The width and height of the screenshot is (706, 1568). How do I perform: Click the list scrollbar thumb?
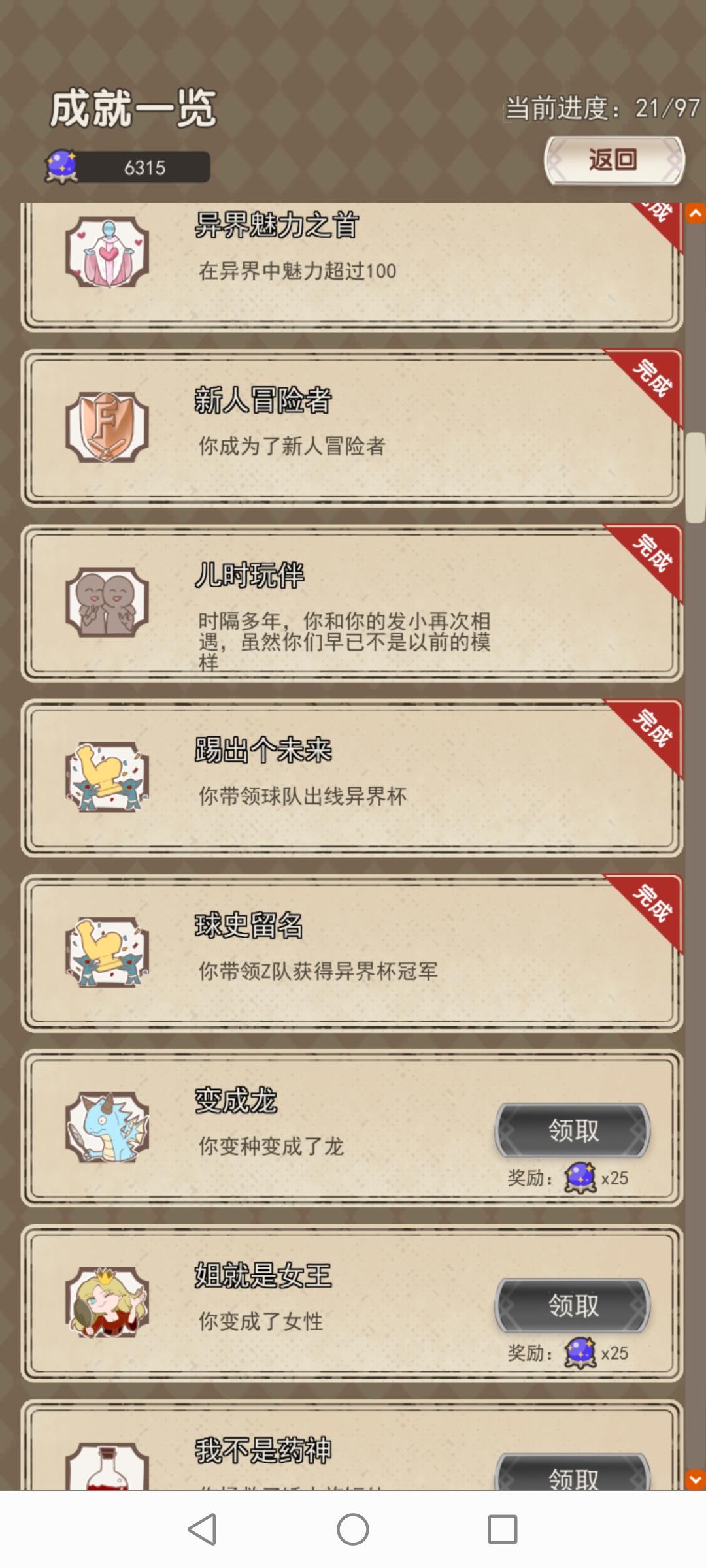pyautogui.click(x=696, y=478)
